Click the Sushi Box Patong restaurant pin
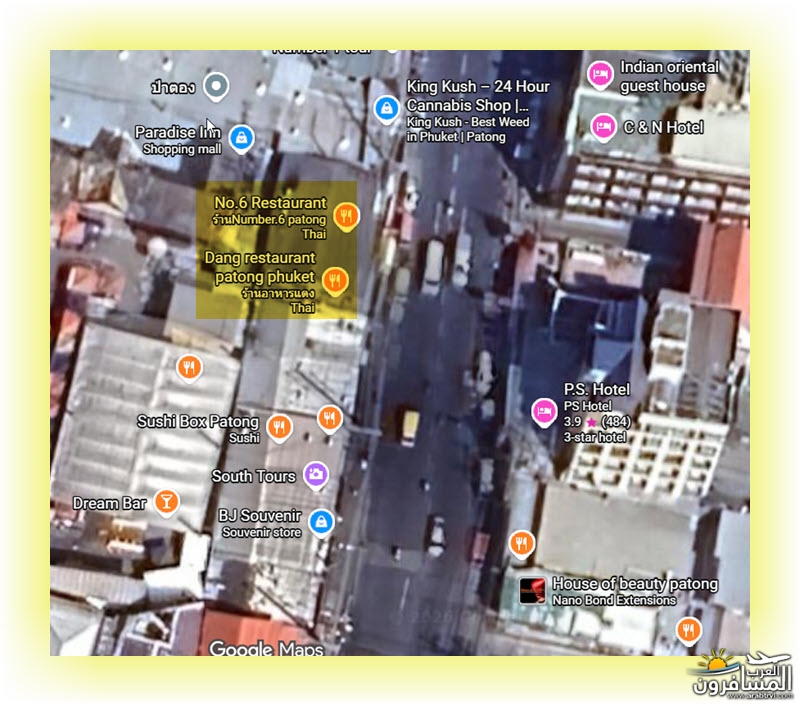This screenshot has width=800, height=706. coord(280,426)
